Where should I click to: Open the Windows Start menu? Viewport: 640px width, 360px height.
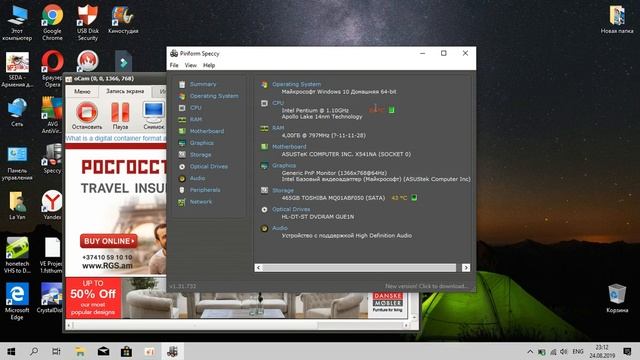[x=11, y=351]
